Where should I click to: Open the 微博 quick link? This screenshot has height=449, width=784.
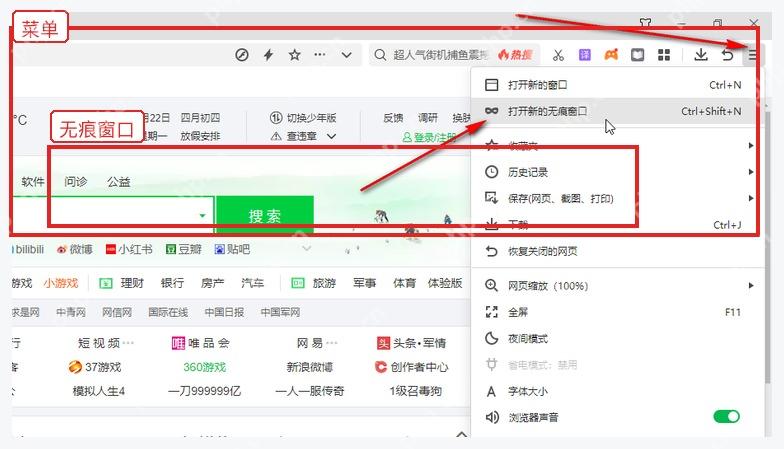[75, 250]
